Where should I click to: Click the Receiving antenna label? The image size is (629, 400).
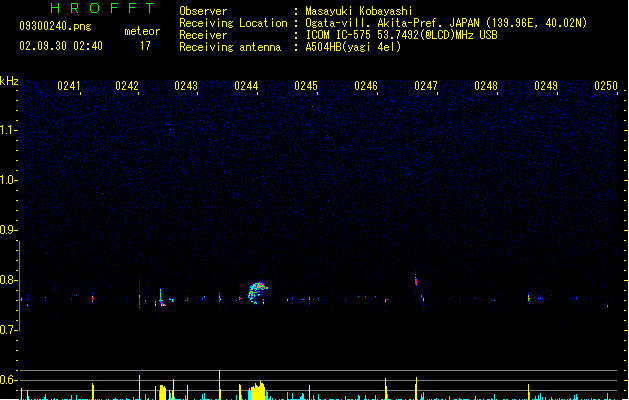pos(230,47)
